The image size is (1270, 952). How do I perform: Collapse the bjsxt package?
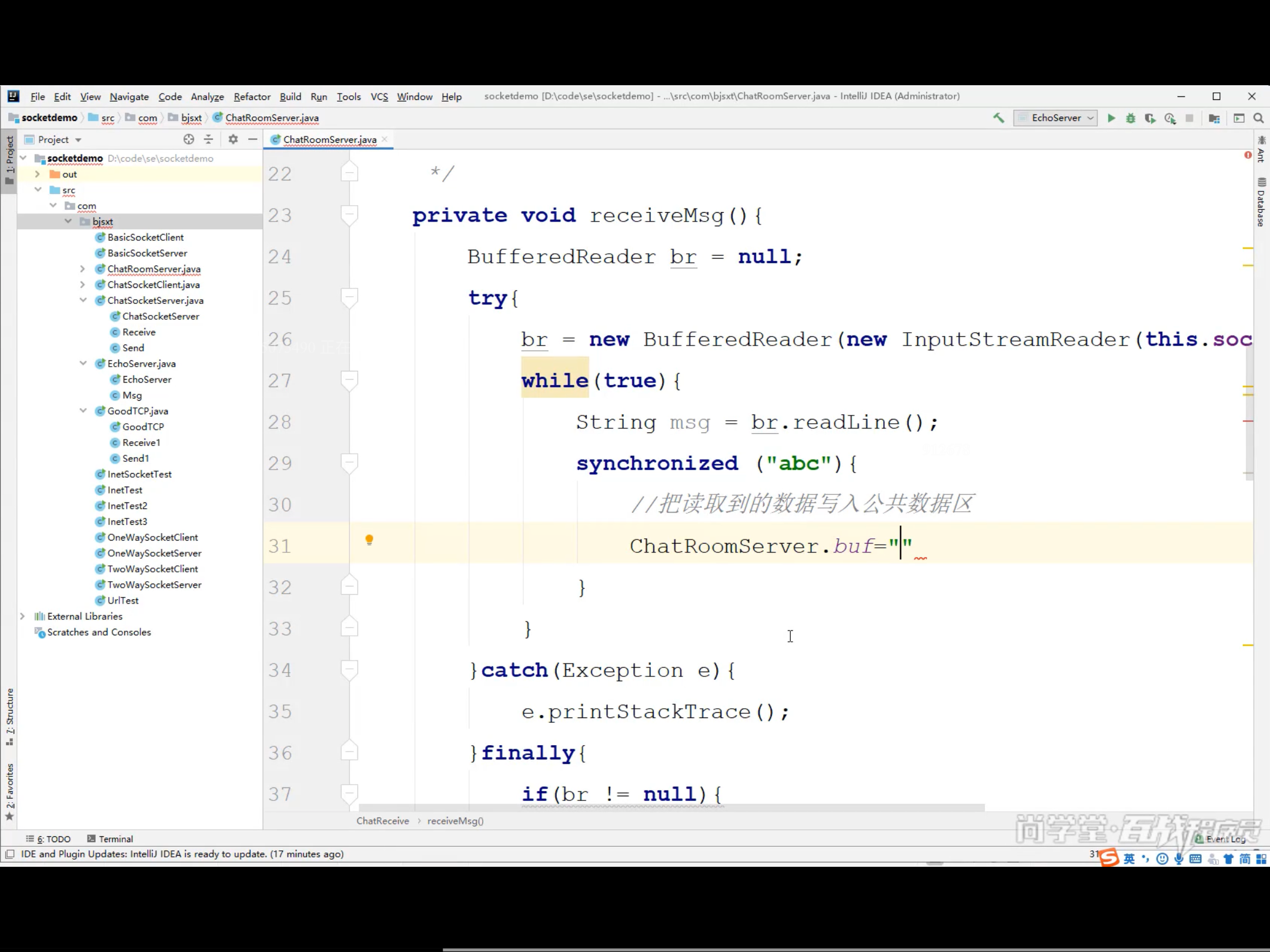68,222
